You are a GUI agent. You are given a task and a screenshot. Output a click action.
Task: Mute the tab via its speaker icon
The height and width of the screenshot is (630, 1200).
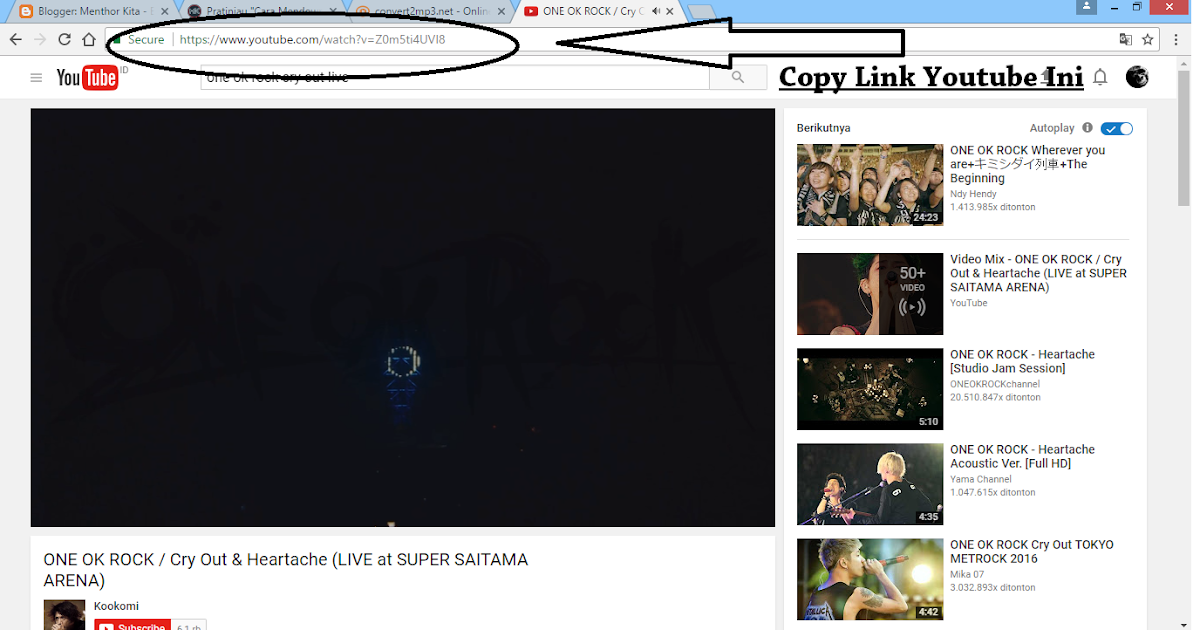656,11
